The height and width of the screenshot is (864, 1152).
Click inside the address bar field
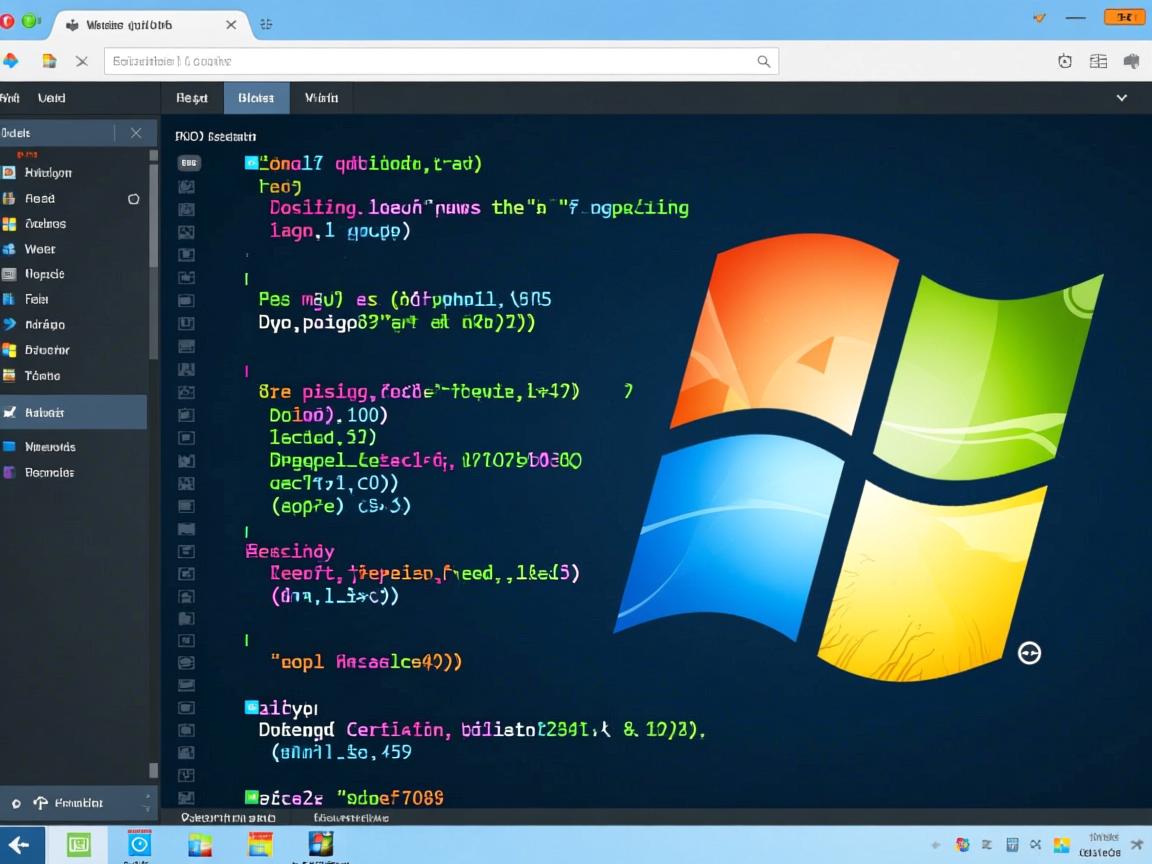click(x=430, y=61)
